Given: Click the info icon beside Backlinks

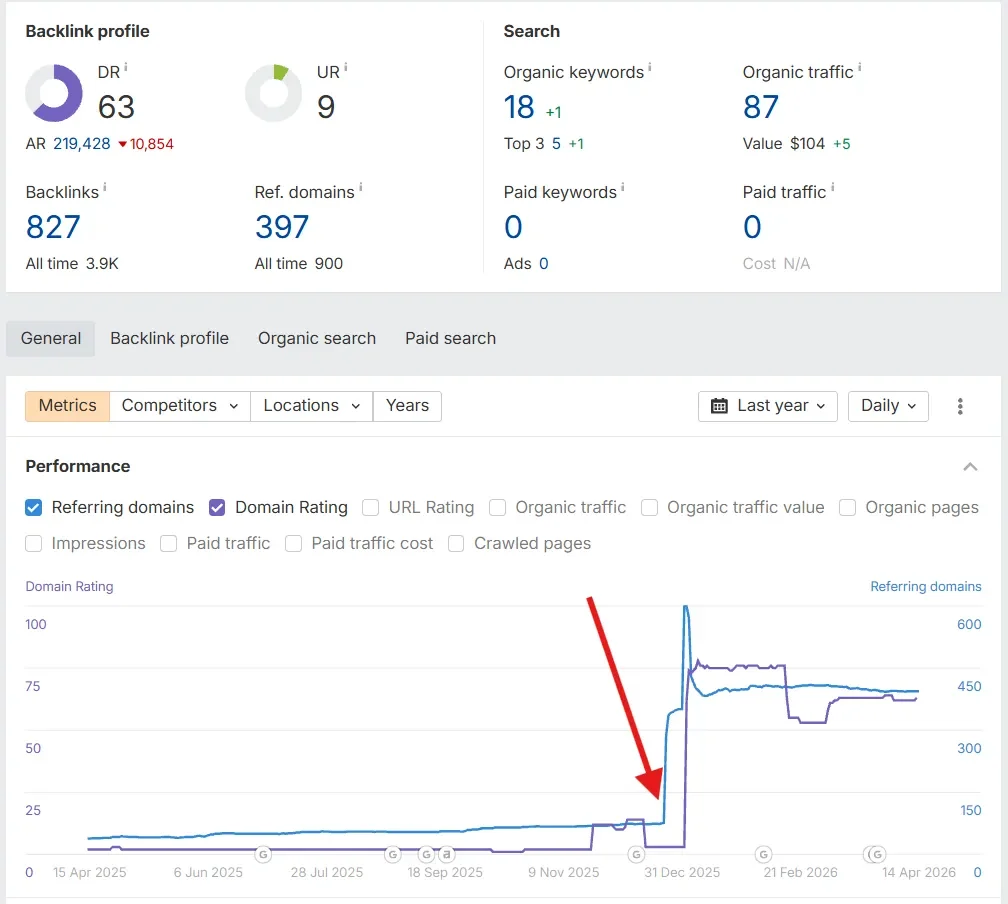Looking at the screenshot, I should (105, 188).
